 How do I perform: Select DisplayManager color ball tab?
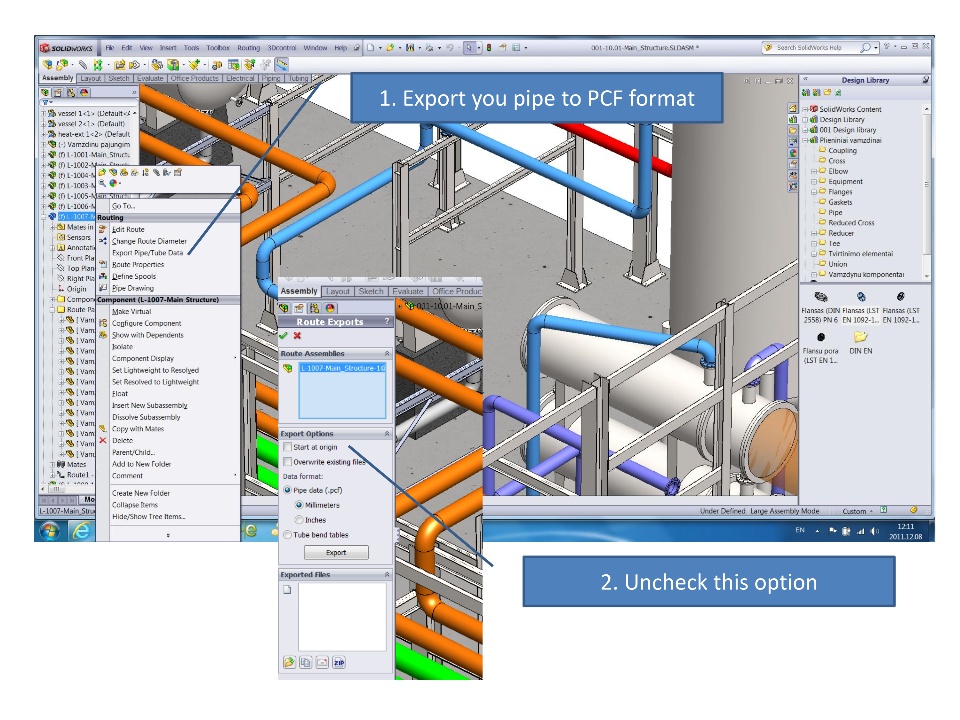[x=84, y=92]
